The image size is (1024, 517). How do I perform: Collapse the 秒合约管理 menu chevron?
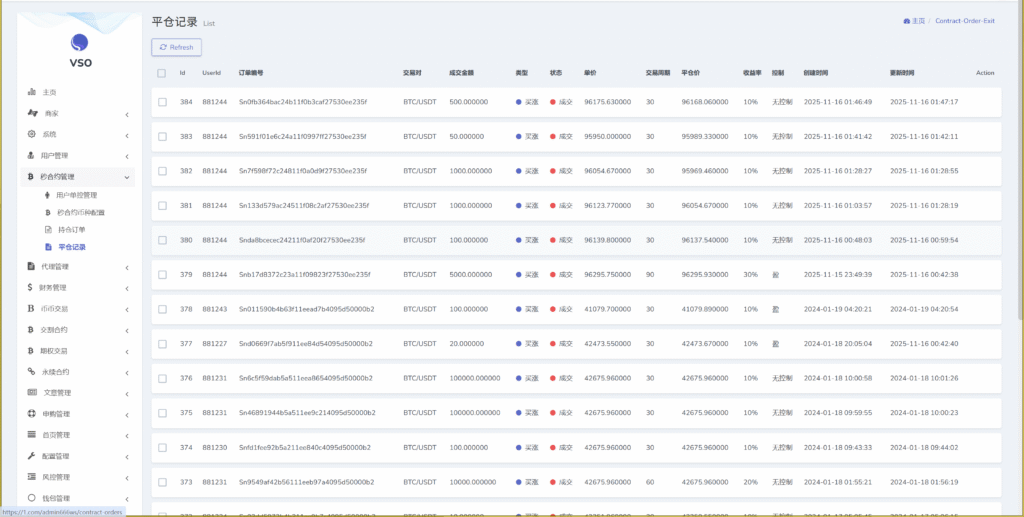click(x=127, y=177)
